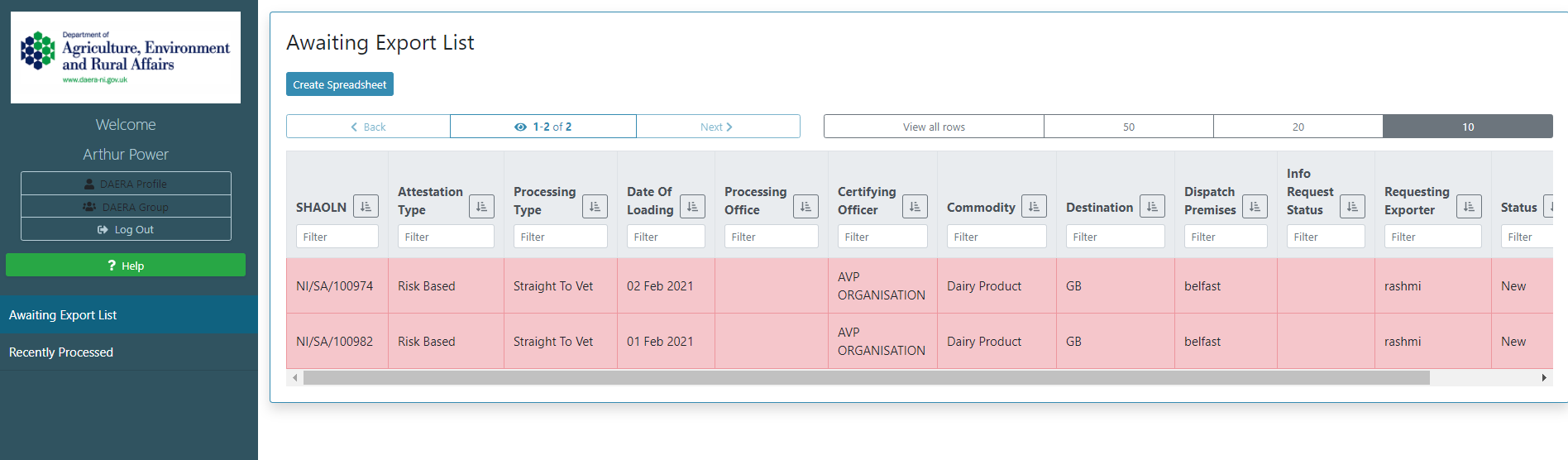Sort by Info Request Status column
Screen dimensions: 1568x460
(1352, 206)
